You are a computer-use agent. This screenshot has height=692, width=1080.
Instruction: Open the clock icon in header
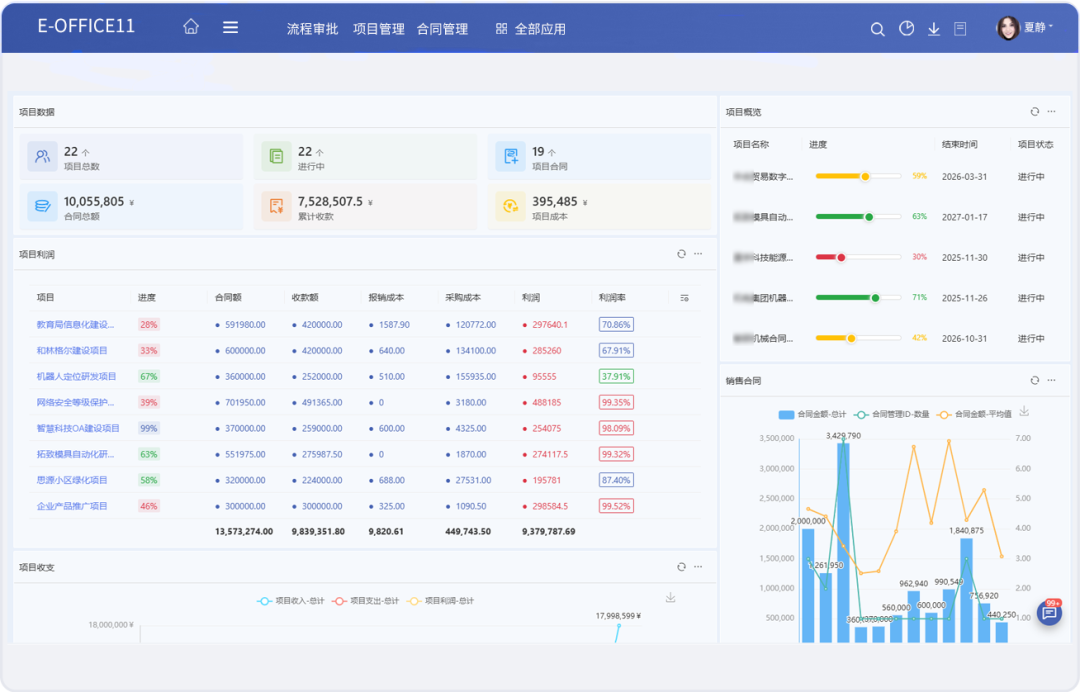click(906, 29)
